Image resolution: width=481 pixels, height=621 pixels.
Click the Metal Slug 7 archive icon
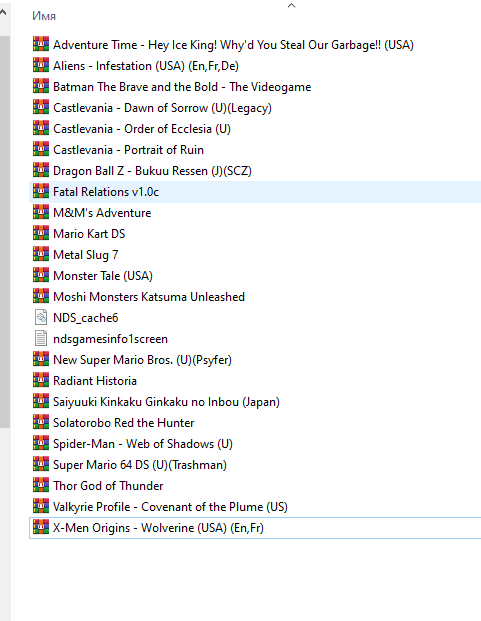tap(41, 254)
